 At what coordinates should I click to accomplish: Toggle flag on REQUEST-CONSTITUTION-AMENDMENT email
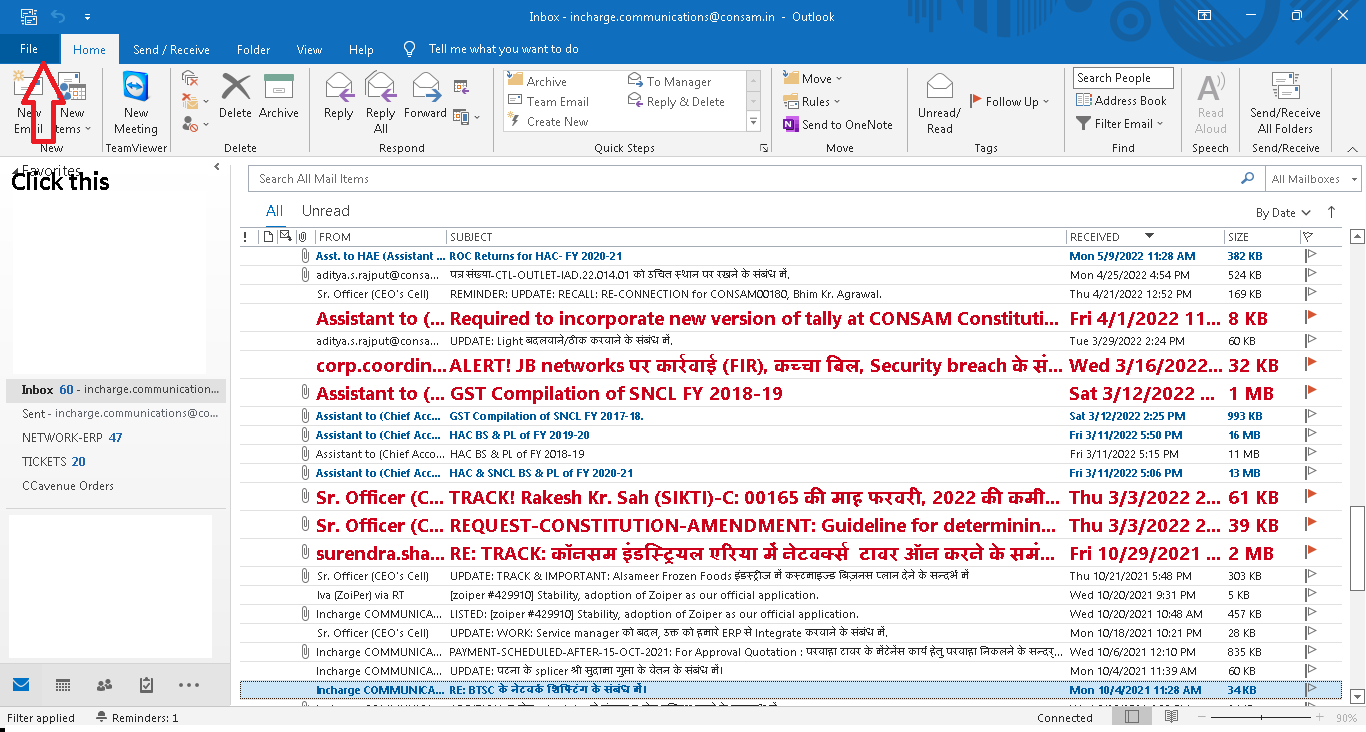coord(1310,524)
